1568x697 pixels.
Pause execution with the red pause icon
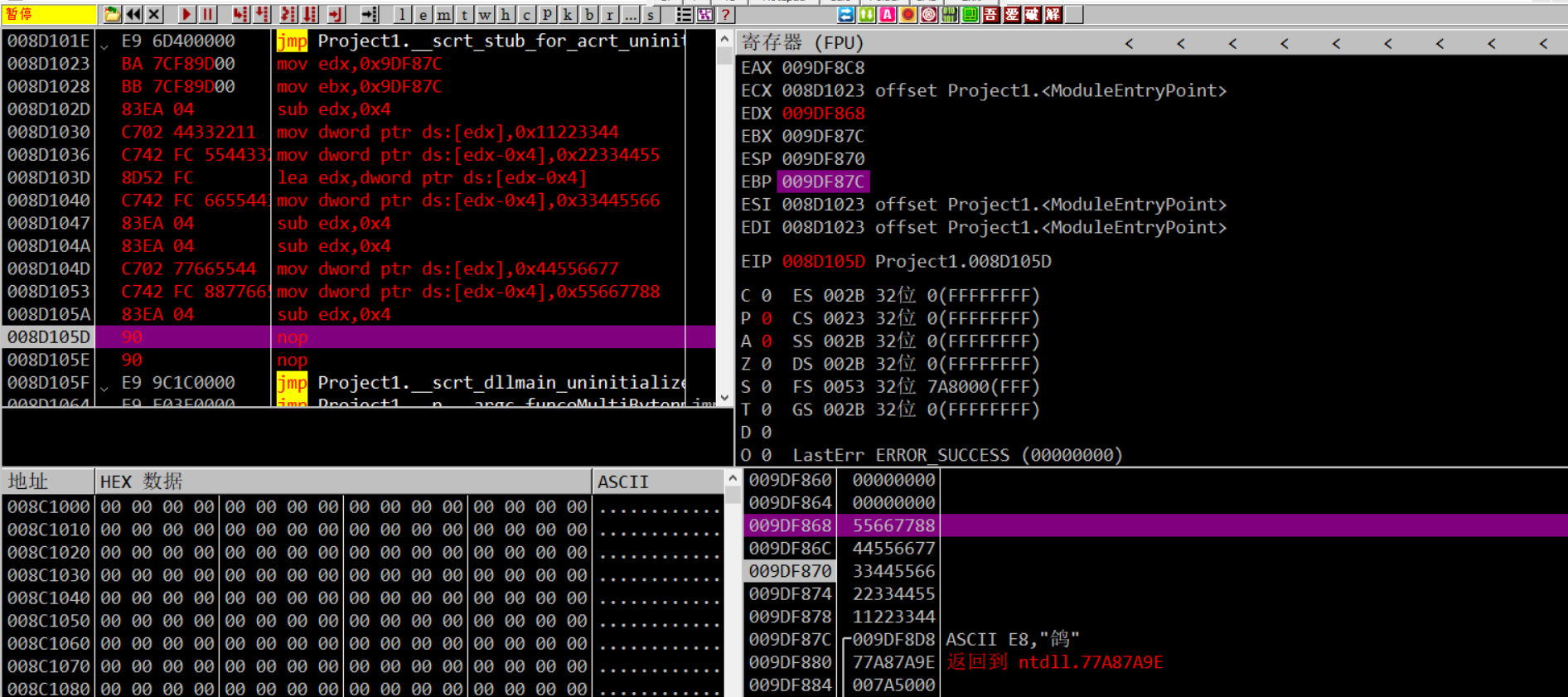pos(207,14)
